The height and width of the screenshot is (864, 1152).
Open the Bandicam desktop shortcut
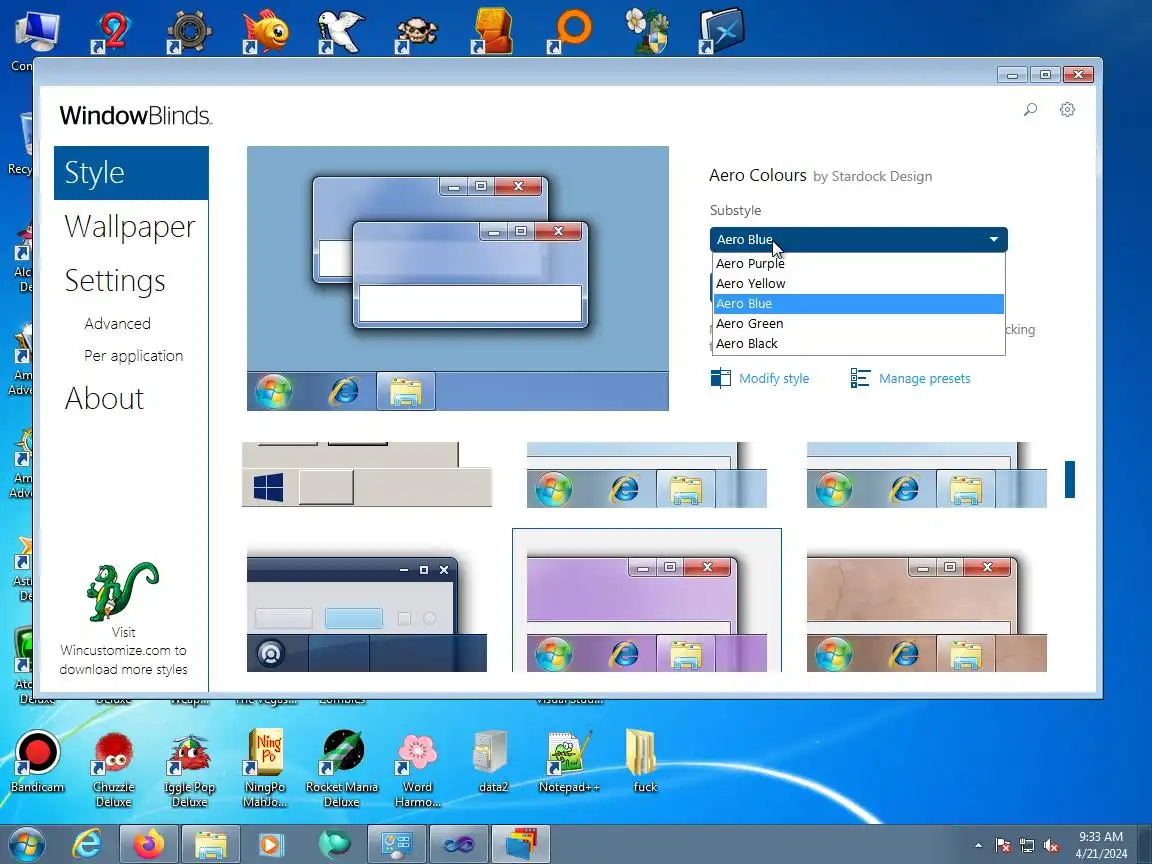pyautogui.click(x=37, y=761)
